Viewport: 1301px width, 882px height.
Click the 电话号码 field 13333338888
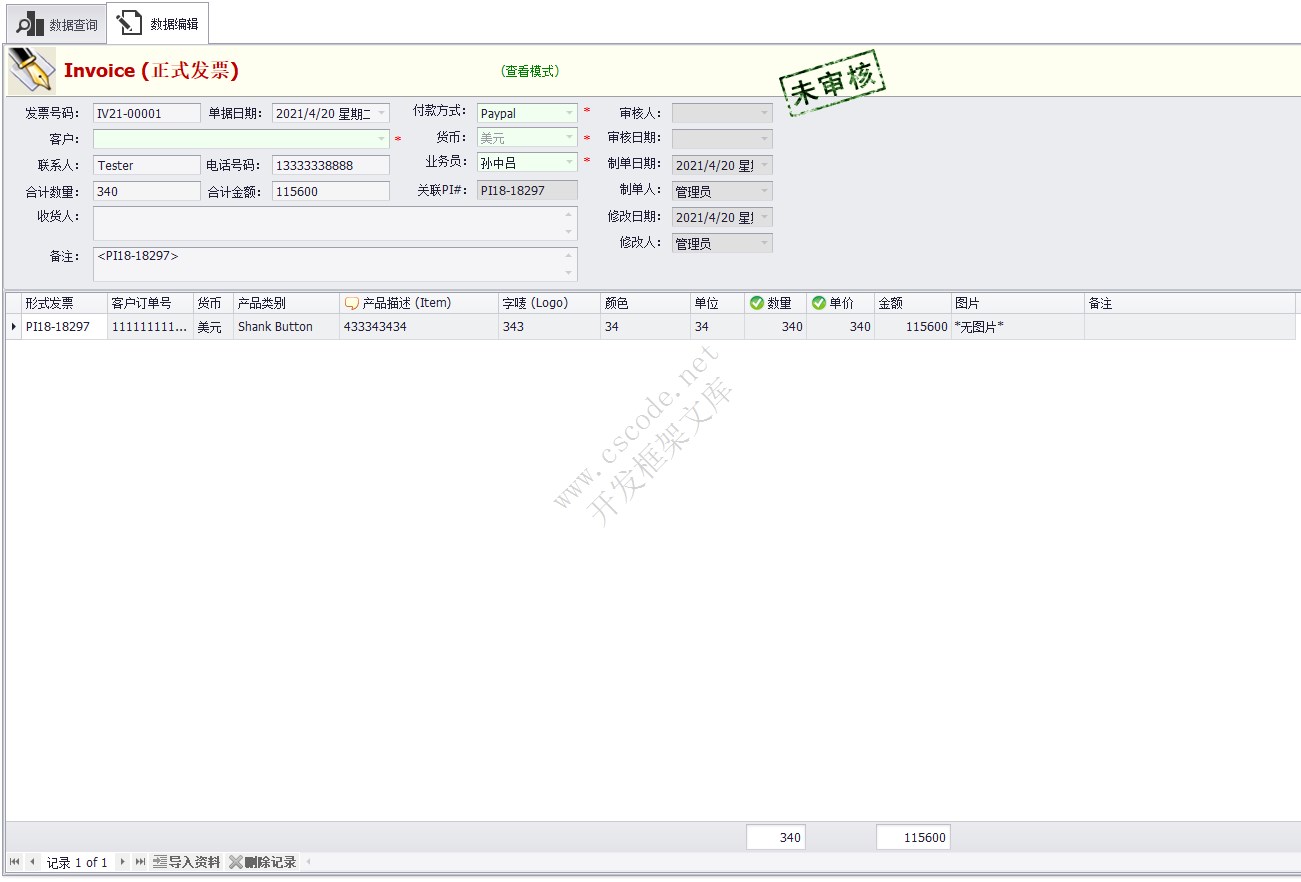[x=331, y=166]
